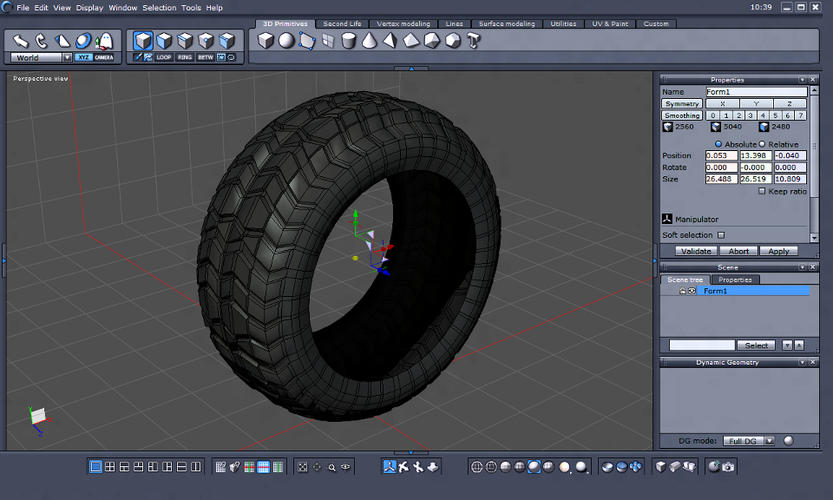Click the LOOP selection button
This screenshot has height=500, width=833.
pos(164,57)
